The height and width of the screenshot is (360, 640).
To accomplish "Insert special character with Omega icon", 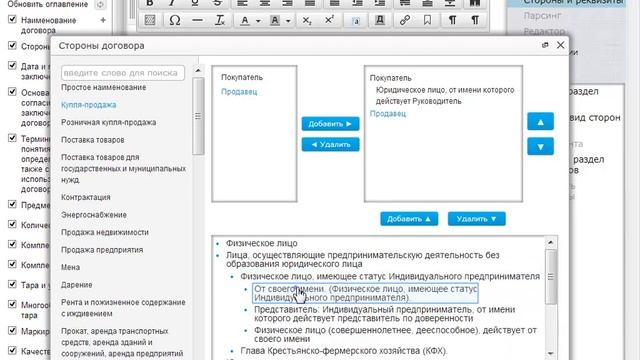I will (x=175, y=20).
